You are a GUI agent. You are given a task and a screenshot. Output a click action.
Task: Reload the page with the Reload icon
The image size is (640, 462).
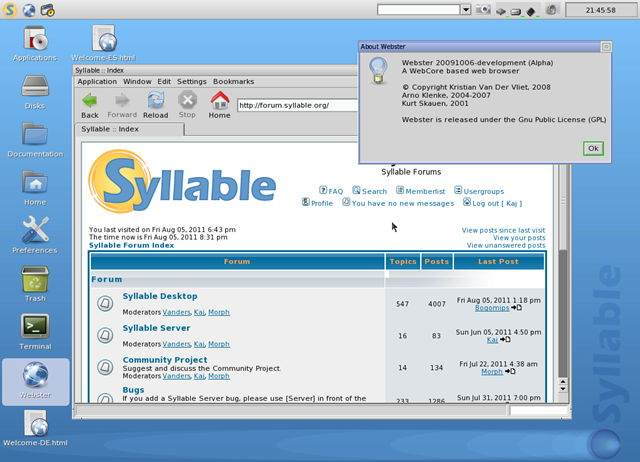pyautogui.click(x=156, y=100)
